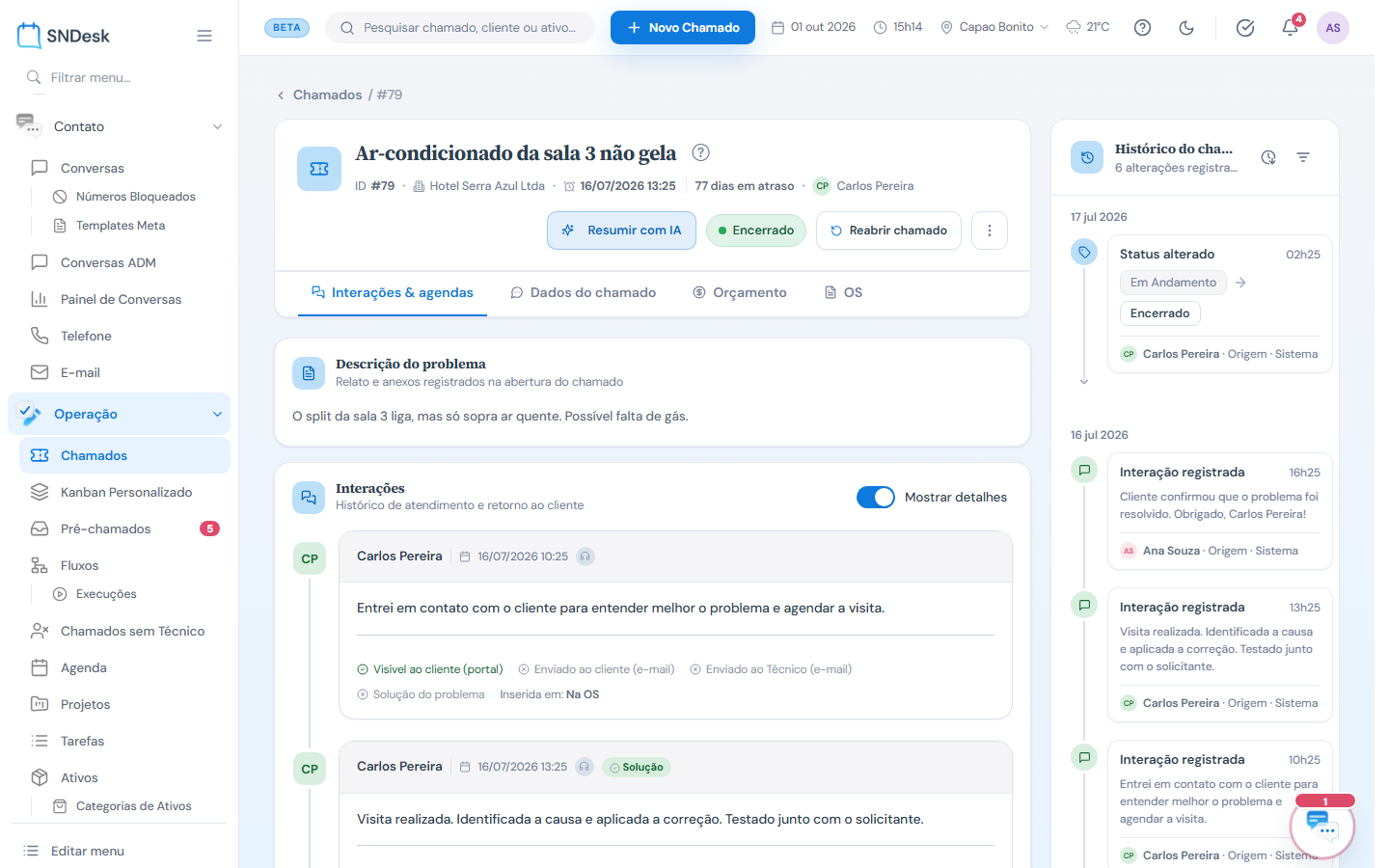Click the Filtrar menu input field
Viewport: 1389px width, 868px height.
[x=120, y=77]
